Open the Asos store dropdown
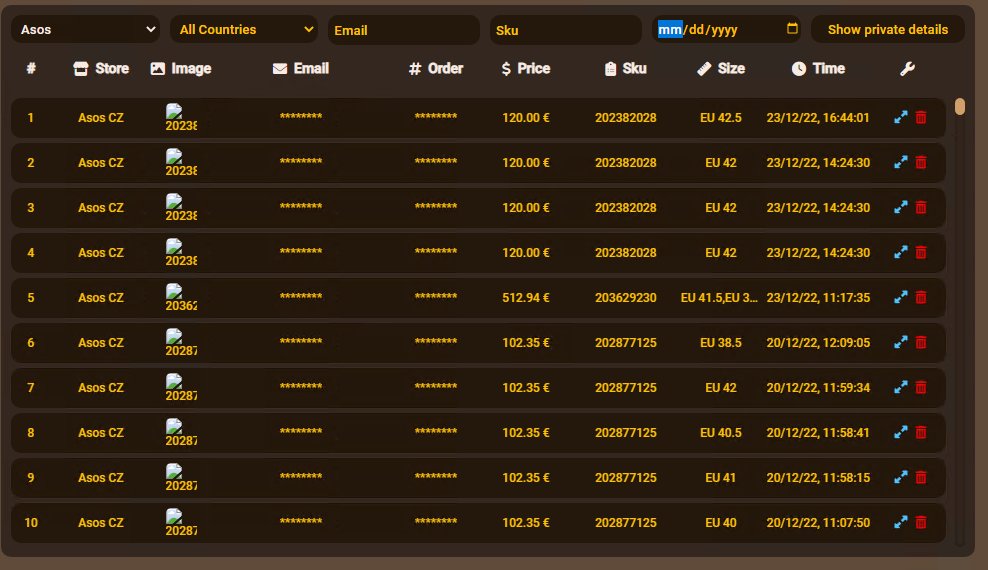 pos(86,30)
